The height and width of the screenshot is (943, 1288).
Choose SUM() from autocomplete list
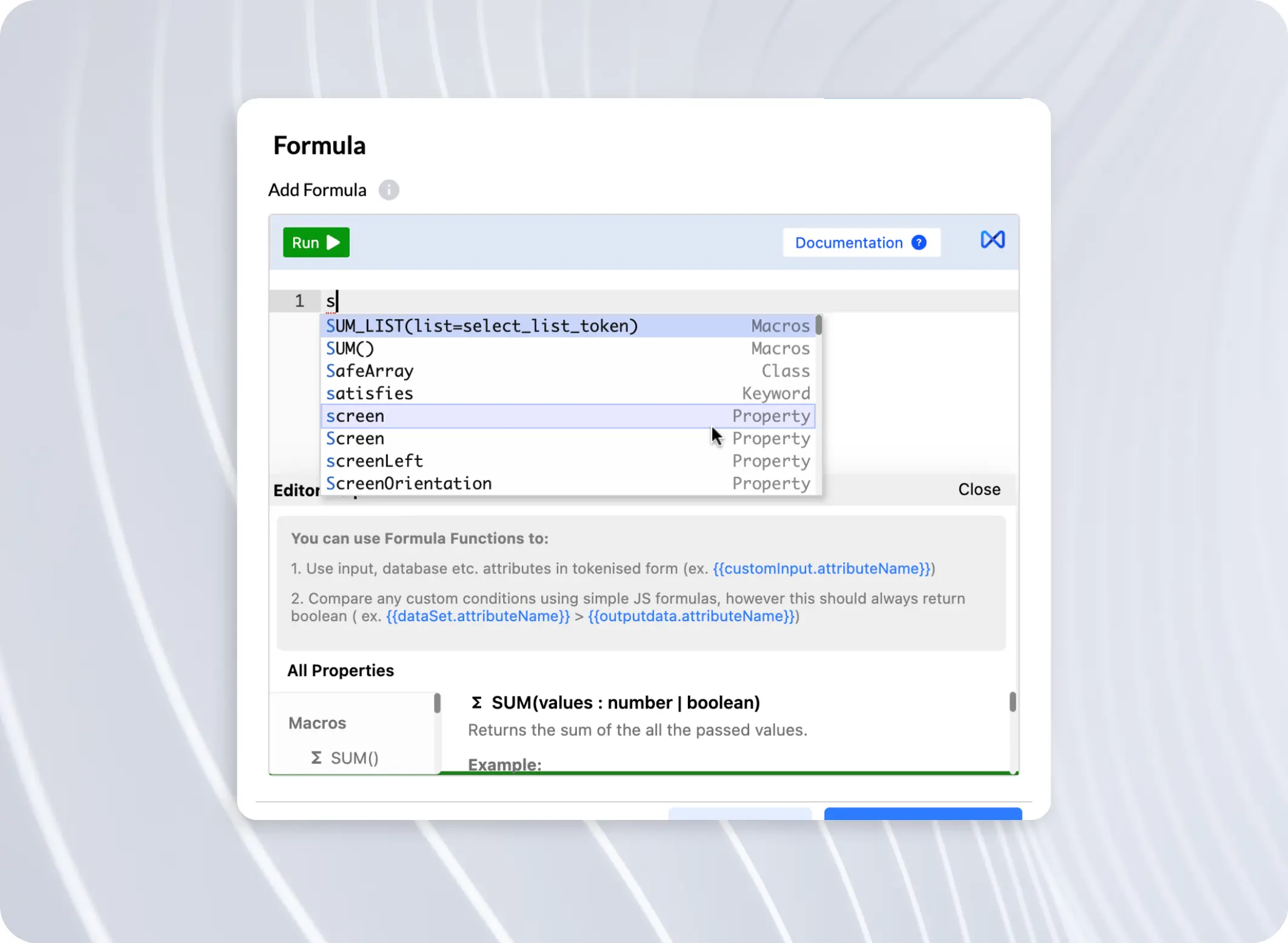click(350, 348)
